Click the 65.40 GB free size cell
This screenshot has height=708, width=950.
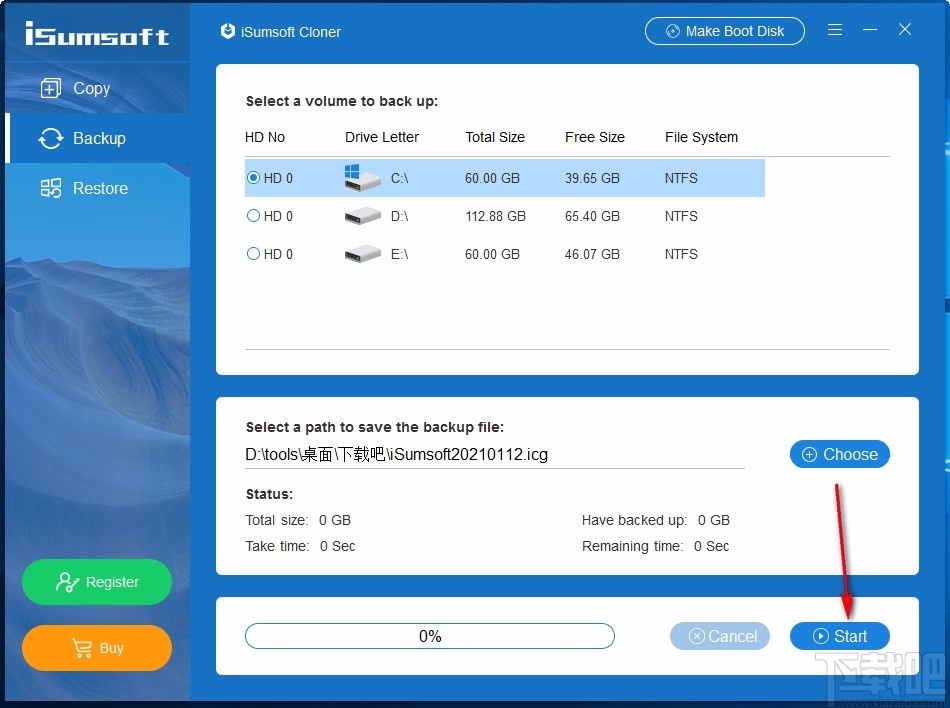592,216
